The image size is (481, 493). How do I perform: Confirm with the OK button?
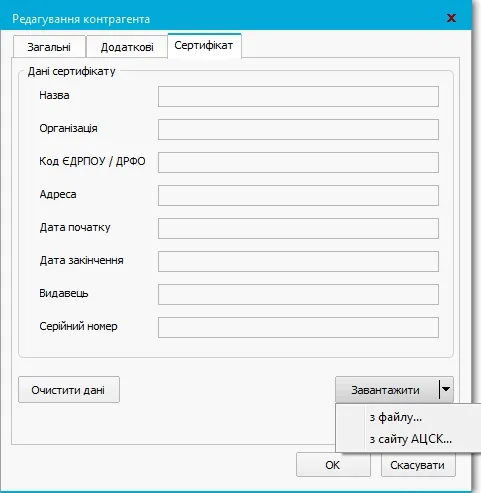pyautogui.click(x=333, y=465)
